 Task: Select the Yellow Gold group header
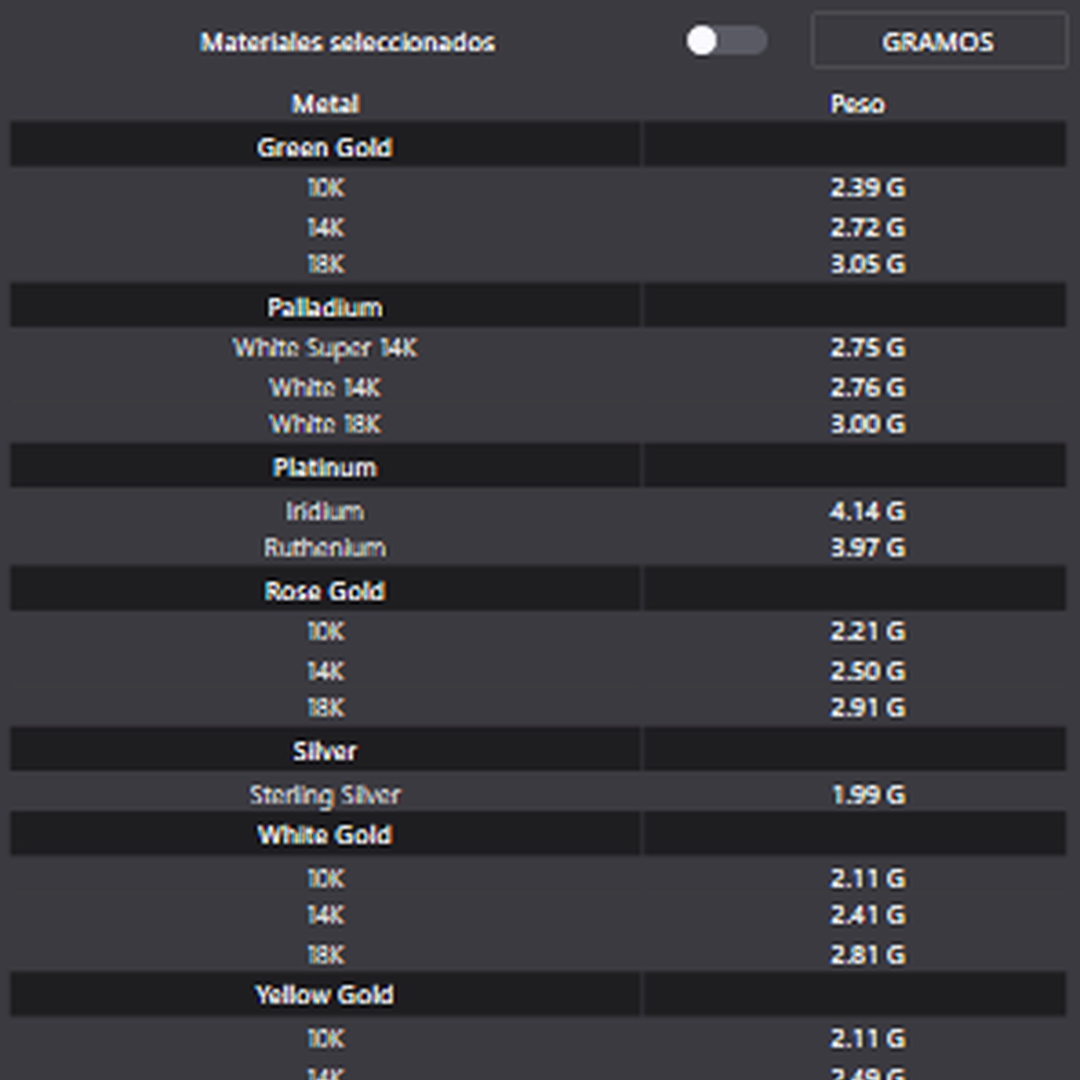[538, 994]
